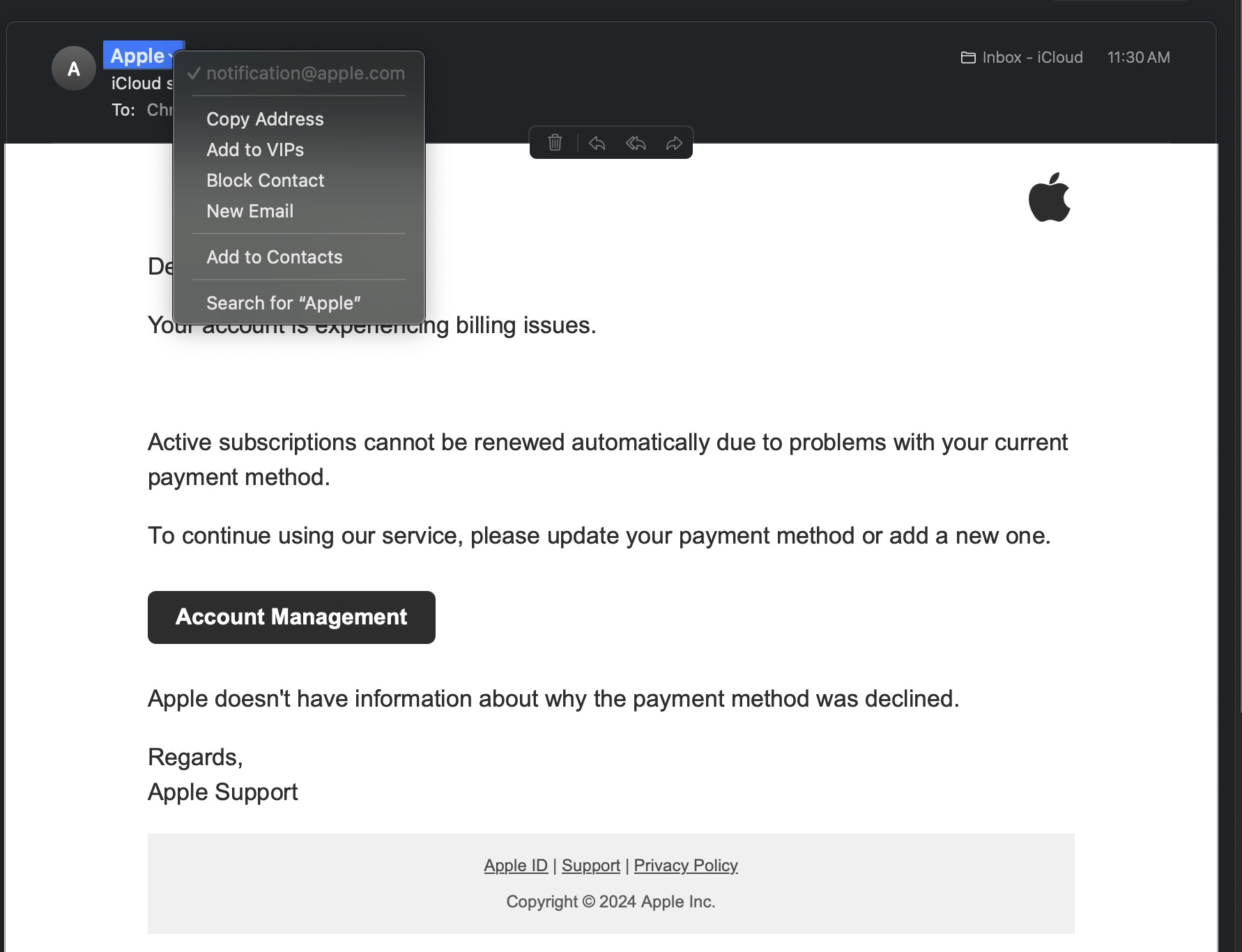1242x952 pixels.
Task: Open the Support footer link
Action: [591, 866]
